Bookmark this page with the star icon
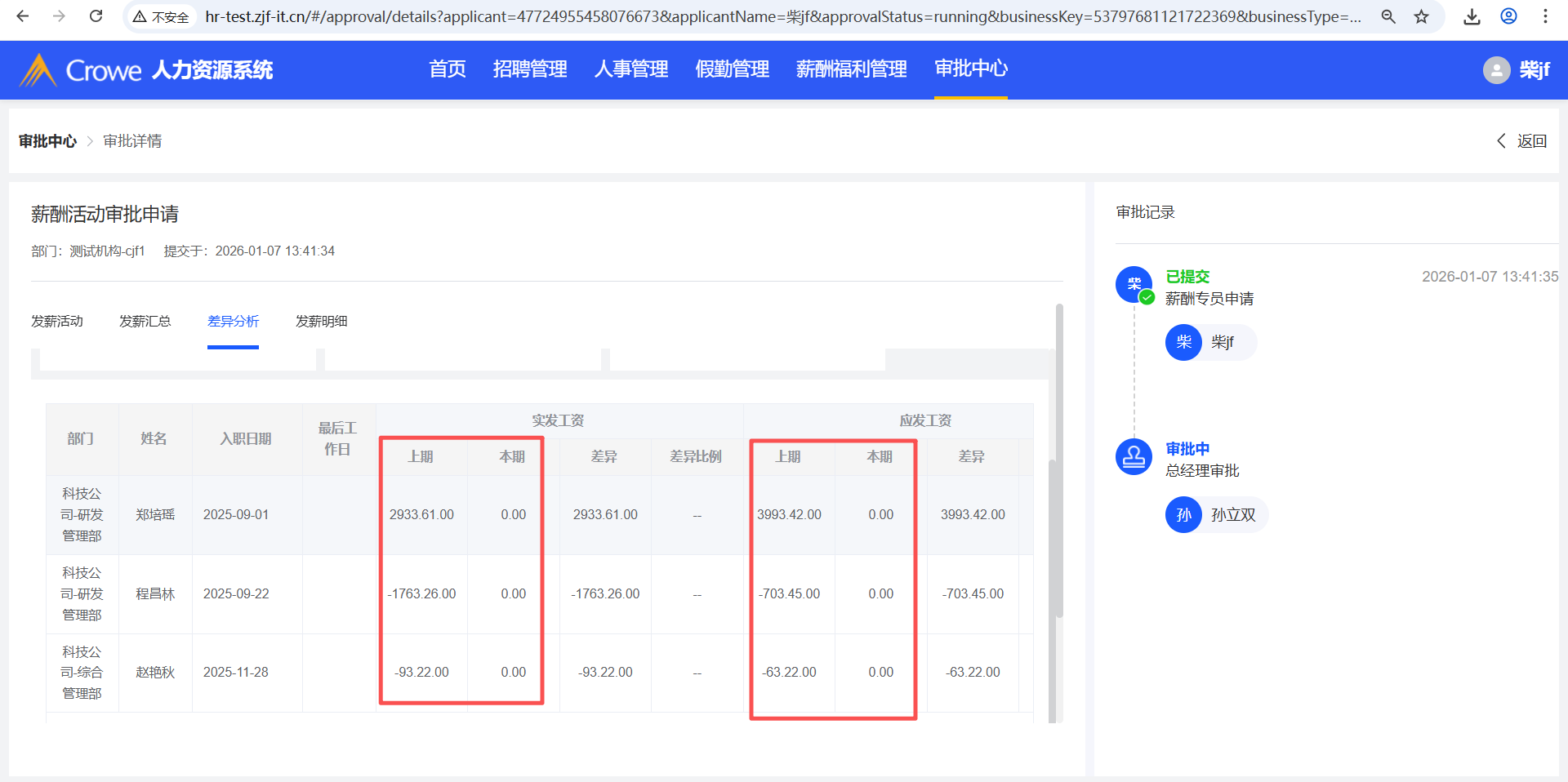The height and width of the screenshot is (782, 1568). click(x=1422, y=16)
